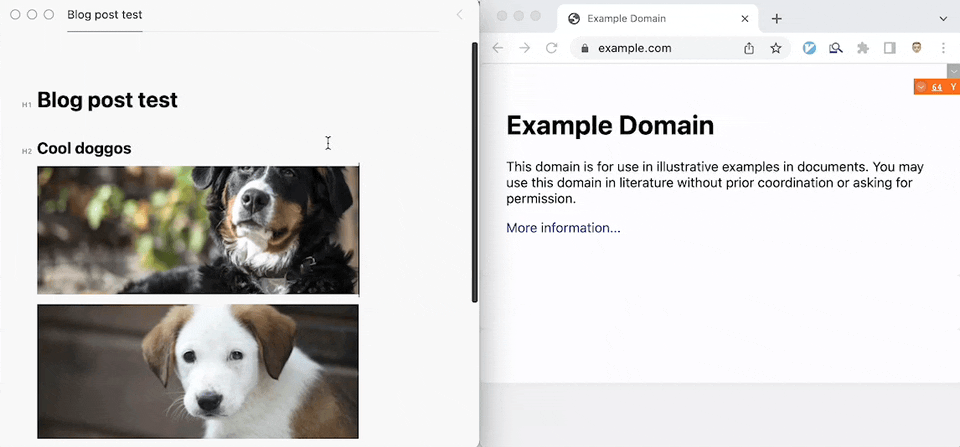960x447 pixels.
Task: Bookmark this page with the star icon
Action: pyautogui.click(x=776, y=48)
